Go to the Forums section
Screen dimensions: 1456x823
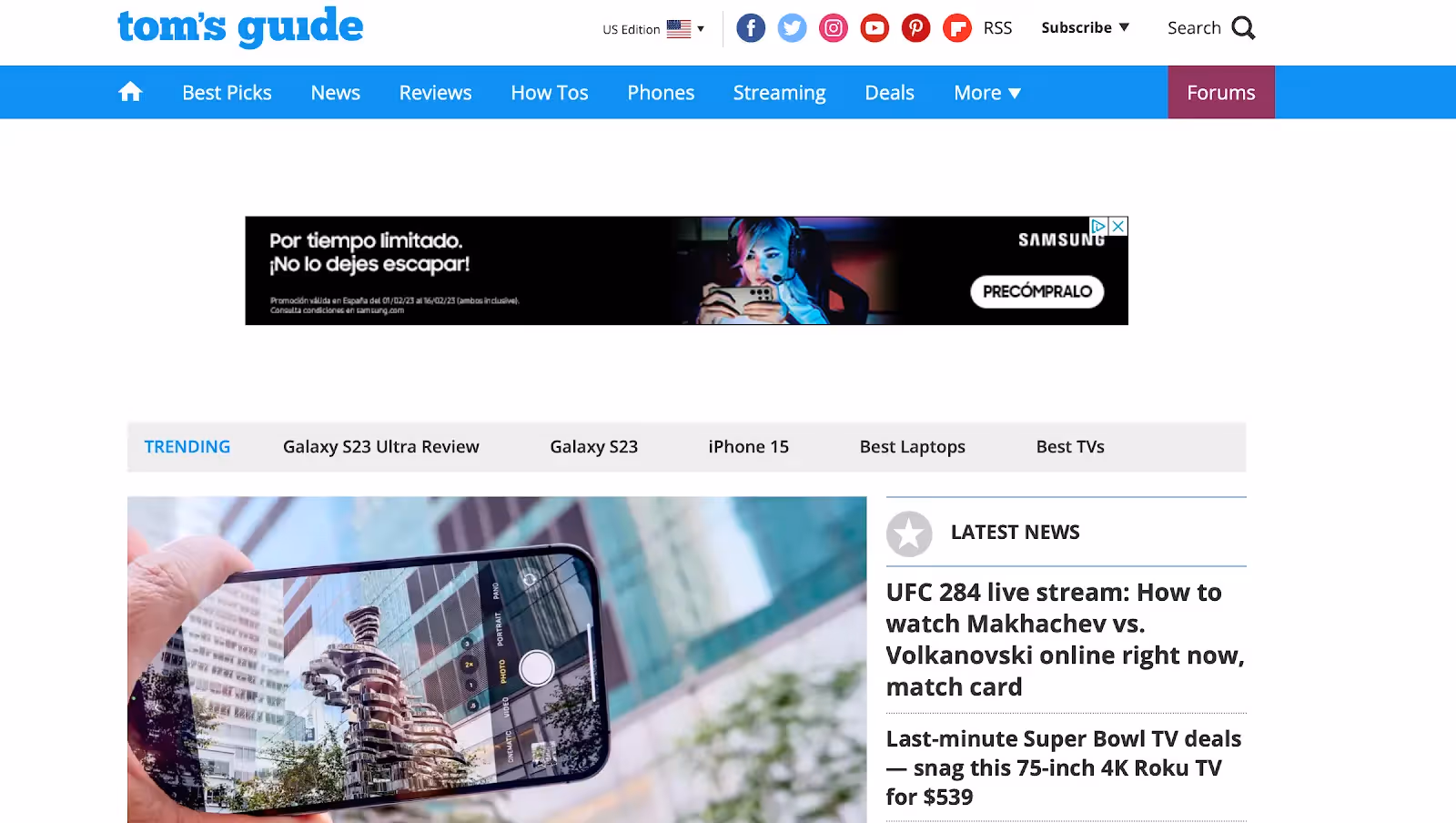[x=1221, y=92]
